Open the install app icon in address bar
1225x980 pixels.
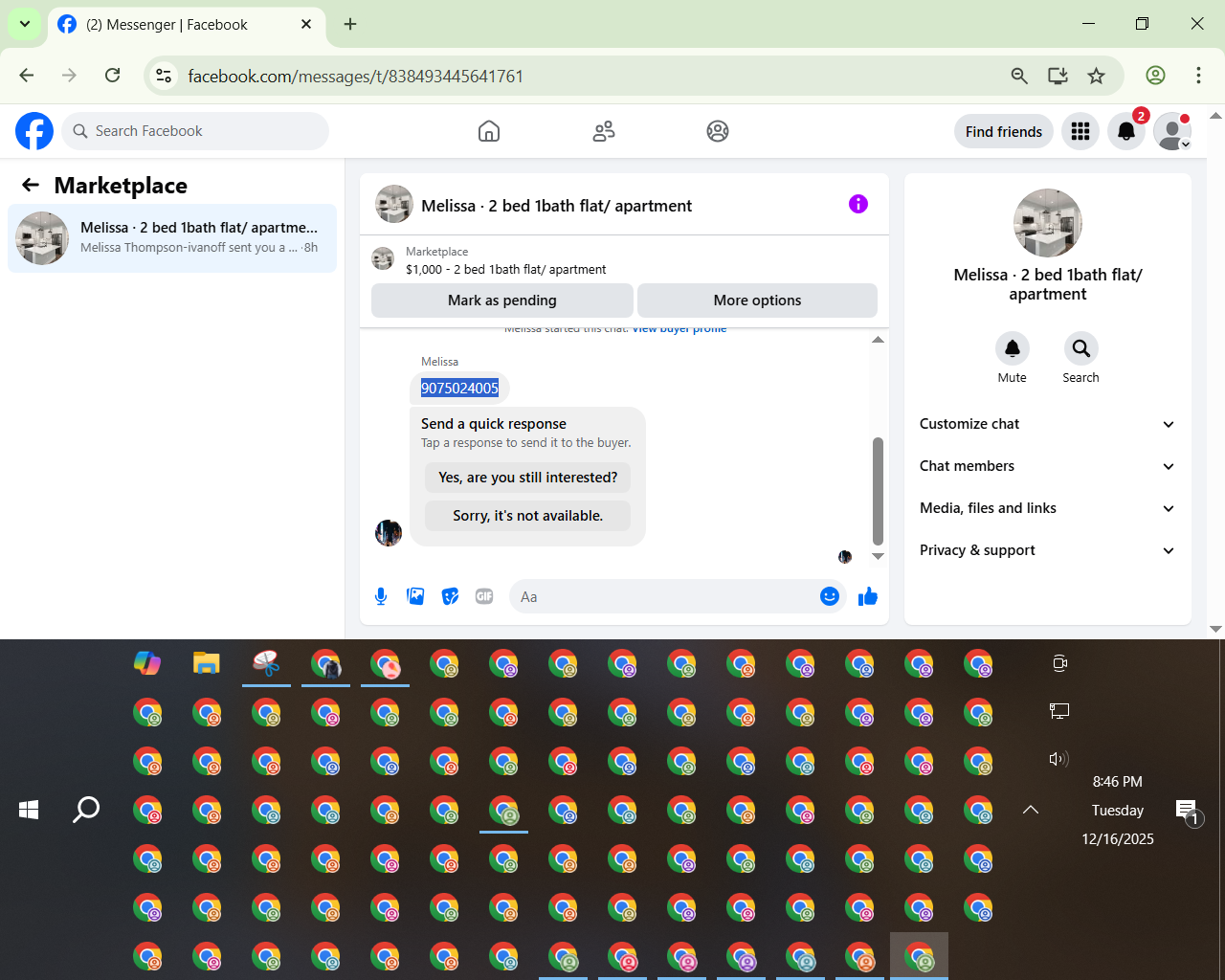click(1058, 76)
